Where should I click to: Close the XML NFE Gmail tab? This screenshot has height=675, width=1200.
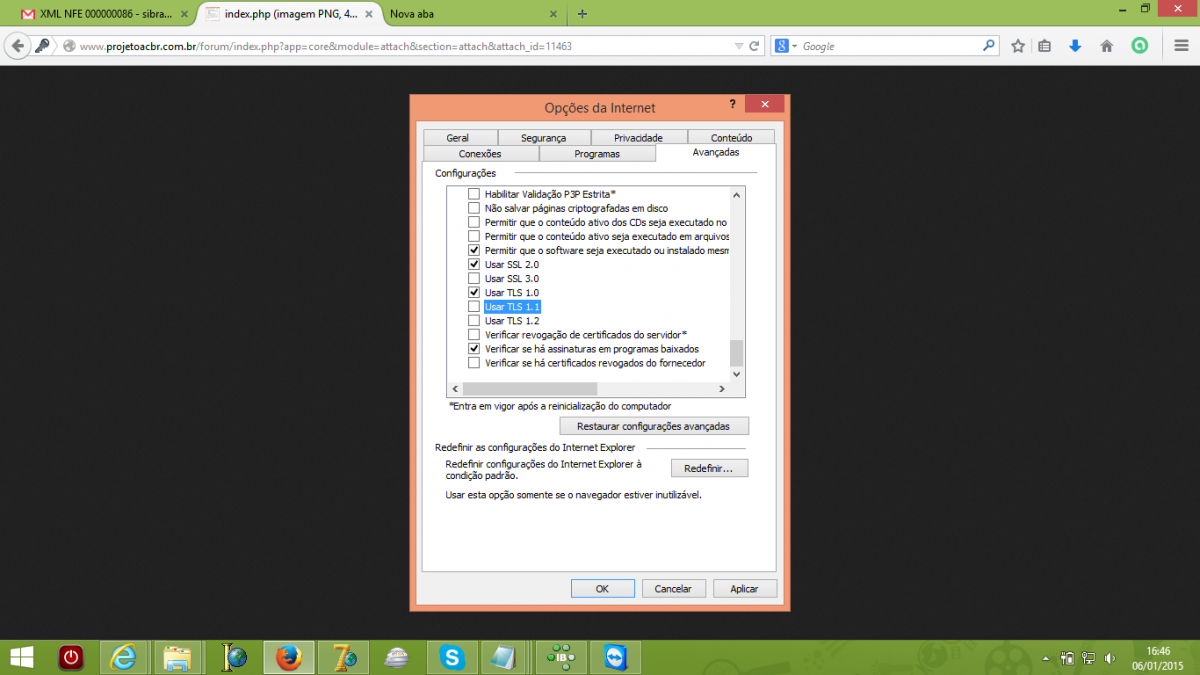pos(183,15)
